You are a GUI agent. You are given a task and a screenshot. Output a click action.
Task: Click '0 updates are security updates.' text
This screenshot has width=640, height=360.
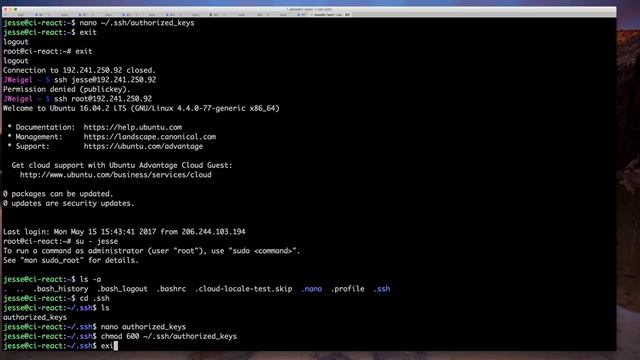[69, 203]
